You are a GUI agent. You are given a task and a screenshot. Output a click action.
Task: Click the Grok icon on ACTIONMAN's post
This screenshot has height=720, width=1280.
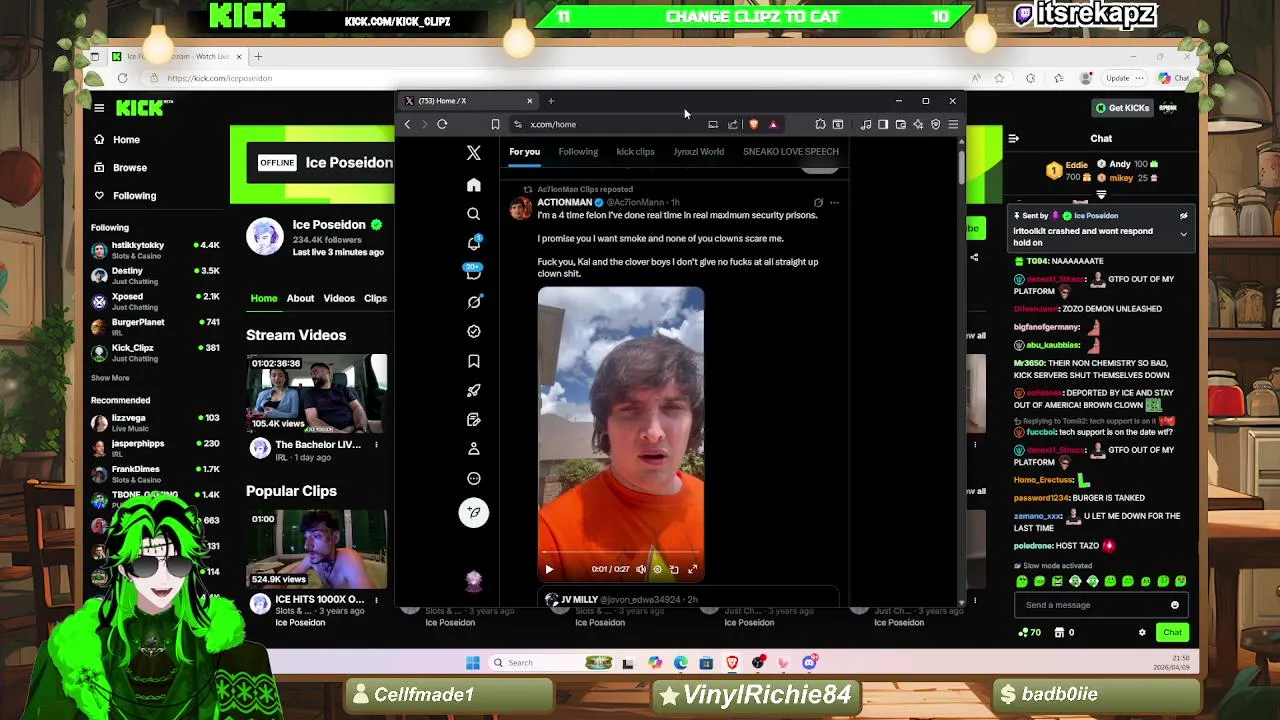click(x=818, y=203)
